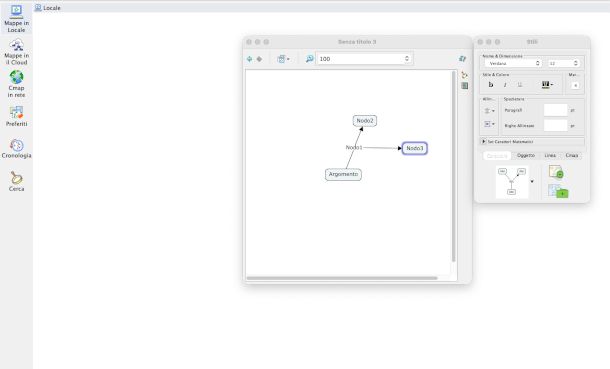Image resolution: width=610 pixels, height=369 pixels.
Task: Open Cmap in rete view
Action: click(x=16, y=84)
